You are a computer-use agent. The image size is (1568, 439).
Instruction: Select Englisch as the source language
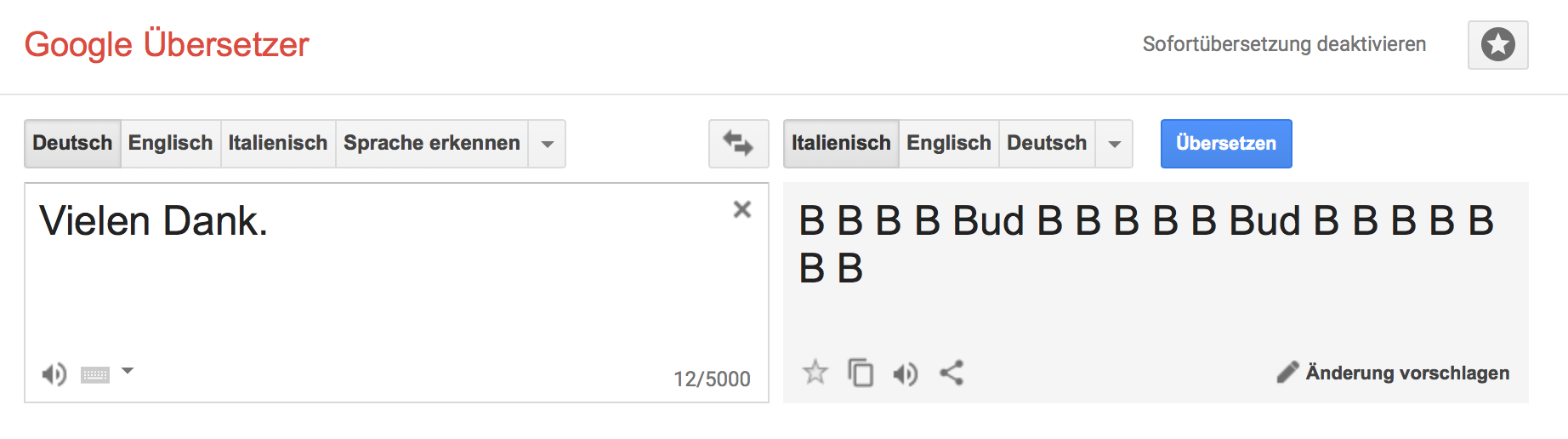click(170, 143)
